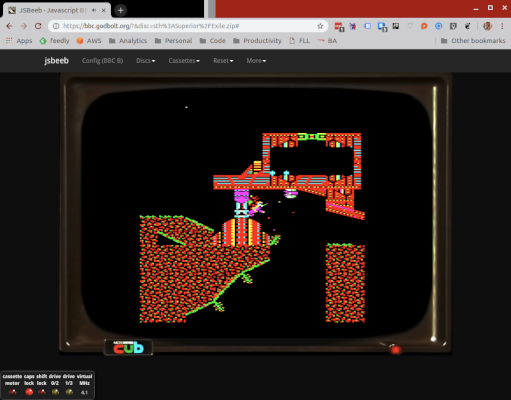Image resolution: width=511 pixels, height=400 pixels.
Task: Open Productivity bookmark folder
Action: 257,41
